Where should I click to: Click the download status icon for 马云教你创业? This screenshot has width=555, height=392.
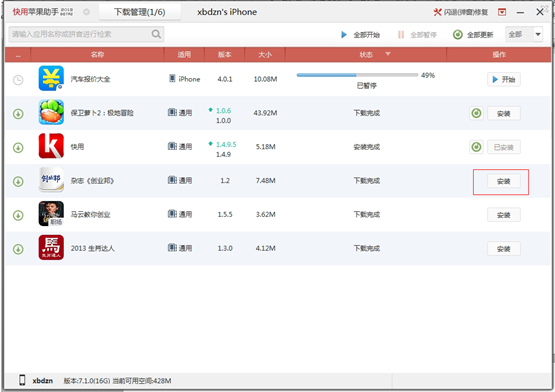pos(18,215)
